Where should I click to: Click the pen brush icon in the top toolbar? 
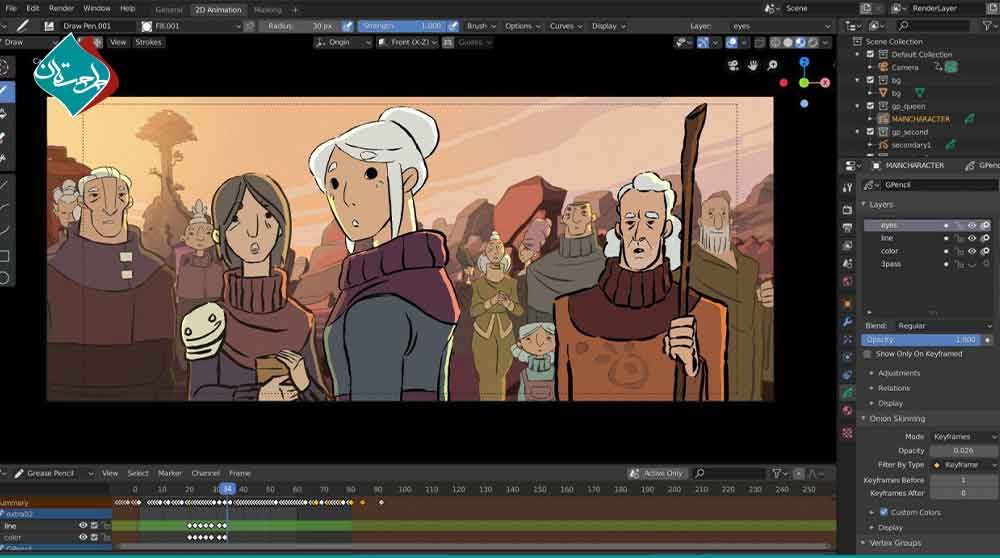22,26
